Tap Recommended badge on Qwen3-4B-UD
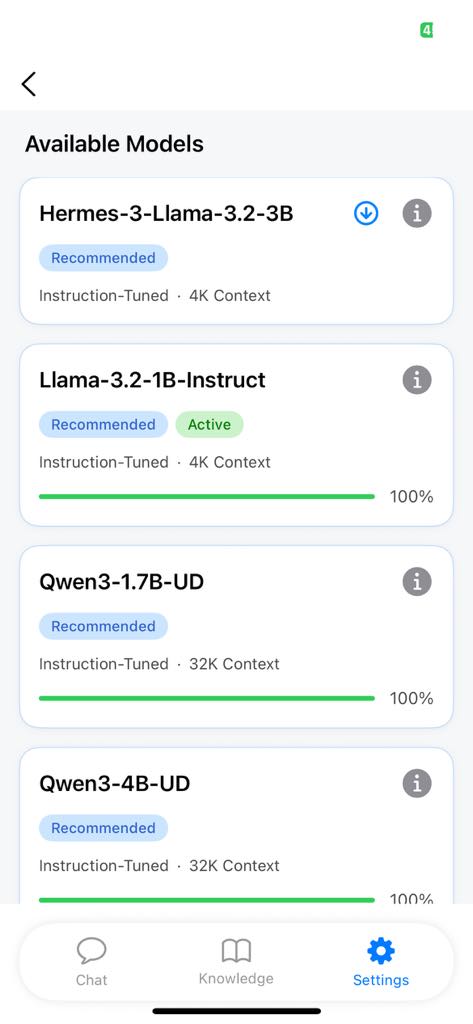Viewport: 473px width, 1024px height. 103,828
